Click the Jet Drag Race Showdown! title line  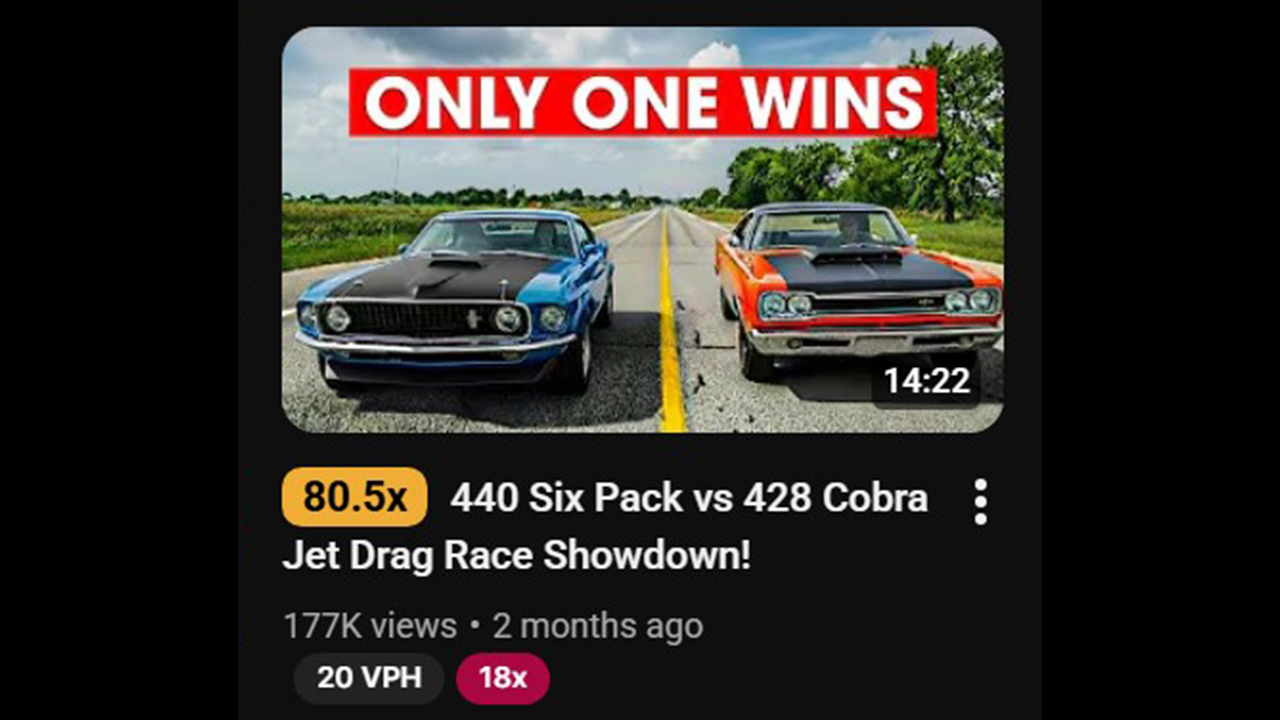pyautogui.click(x=516, y=555)
